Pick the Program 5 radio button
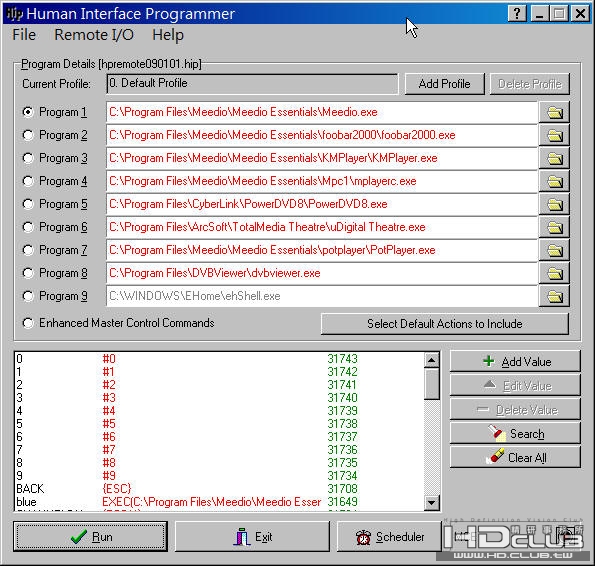Image resolution: width=595 pixels, height=566 pixels. tap(28, 204)
